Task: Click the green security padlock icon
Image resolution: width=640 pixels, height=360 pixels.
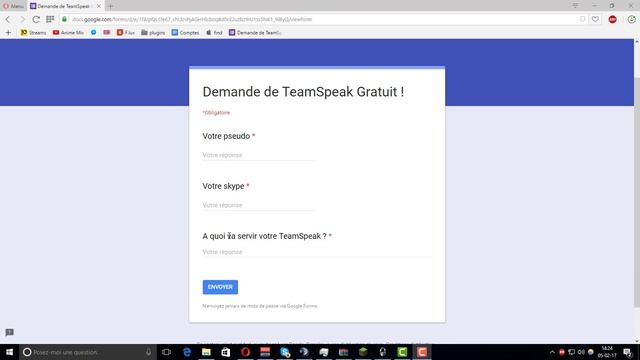Action: pyautogui.click(x=64, y=19)
